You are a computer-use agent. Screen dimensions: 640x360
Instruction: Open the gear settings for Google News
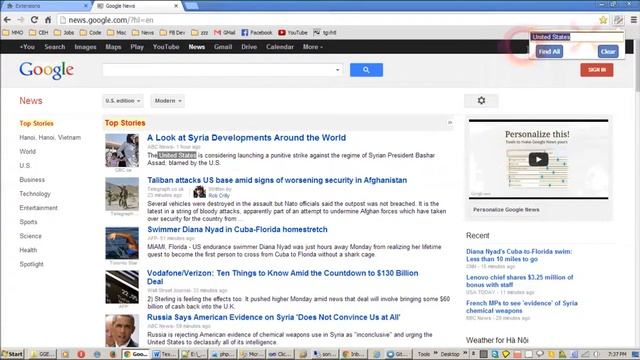coord(481,100)
